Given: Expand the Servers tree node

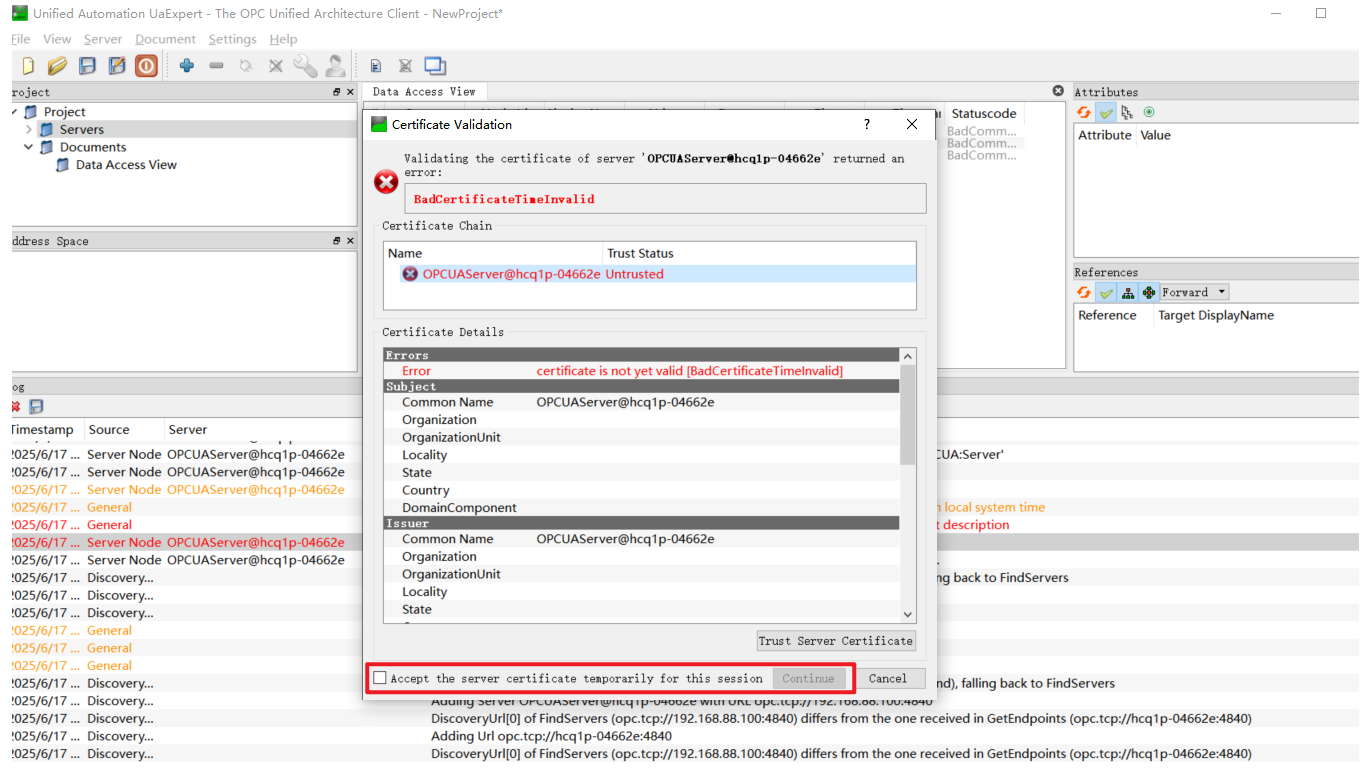Looking at the screenshot, I should (x=28, y=129).
